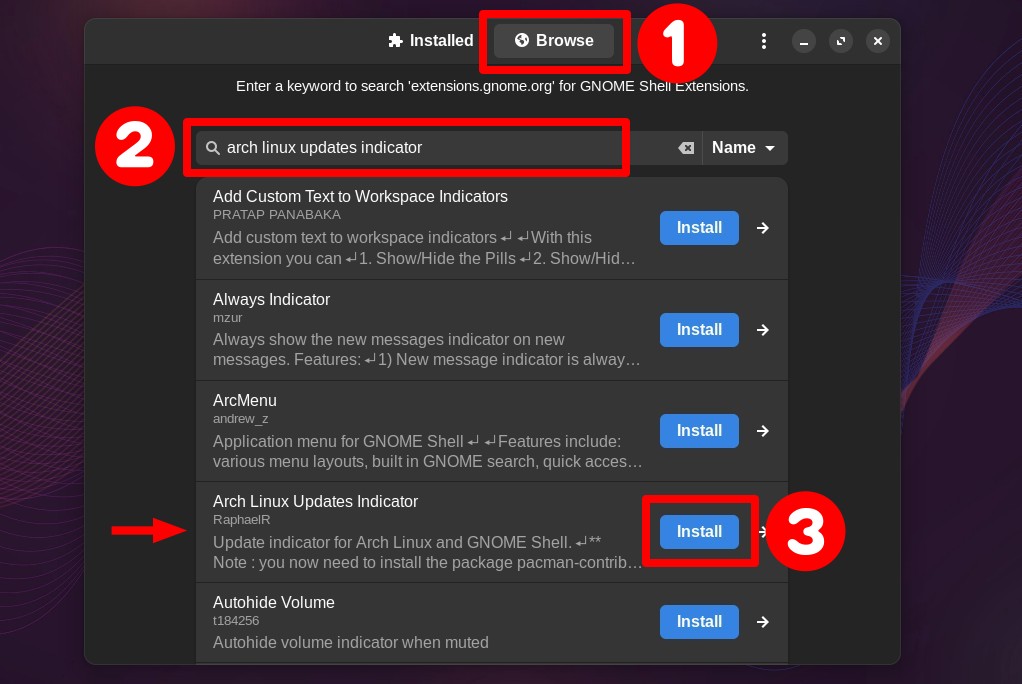Select the Always Indicator title
This screenshot has height=684, width=1022.
271,299
